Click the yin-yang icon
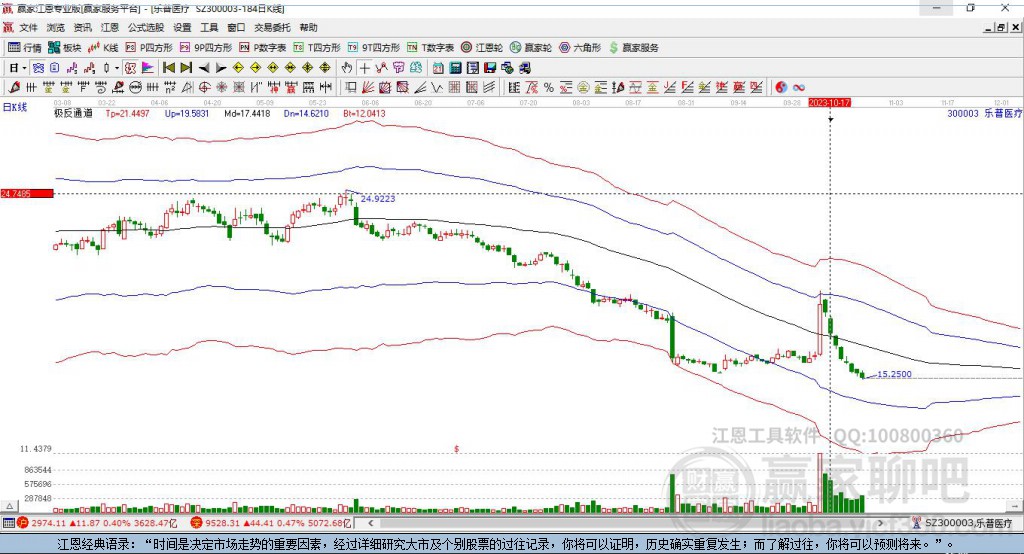The image size is (1024, 554). [x=781, y=88]
